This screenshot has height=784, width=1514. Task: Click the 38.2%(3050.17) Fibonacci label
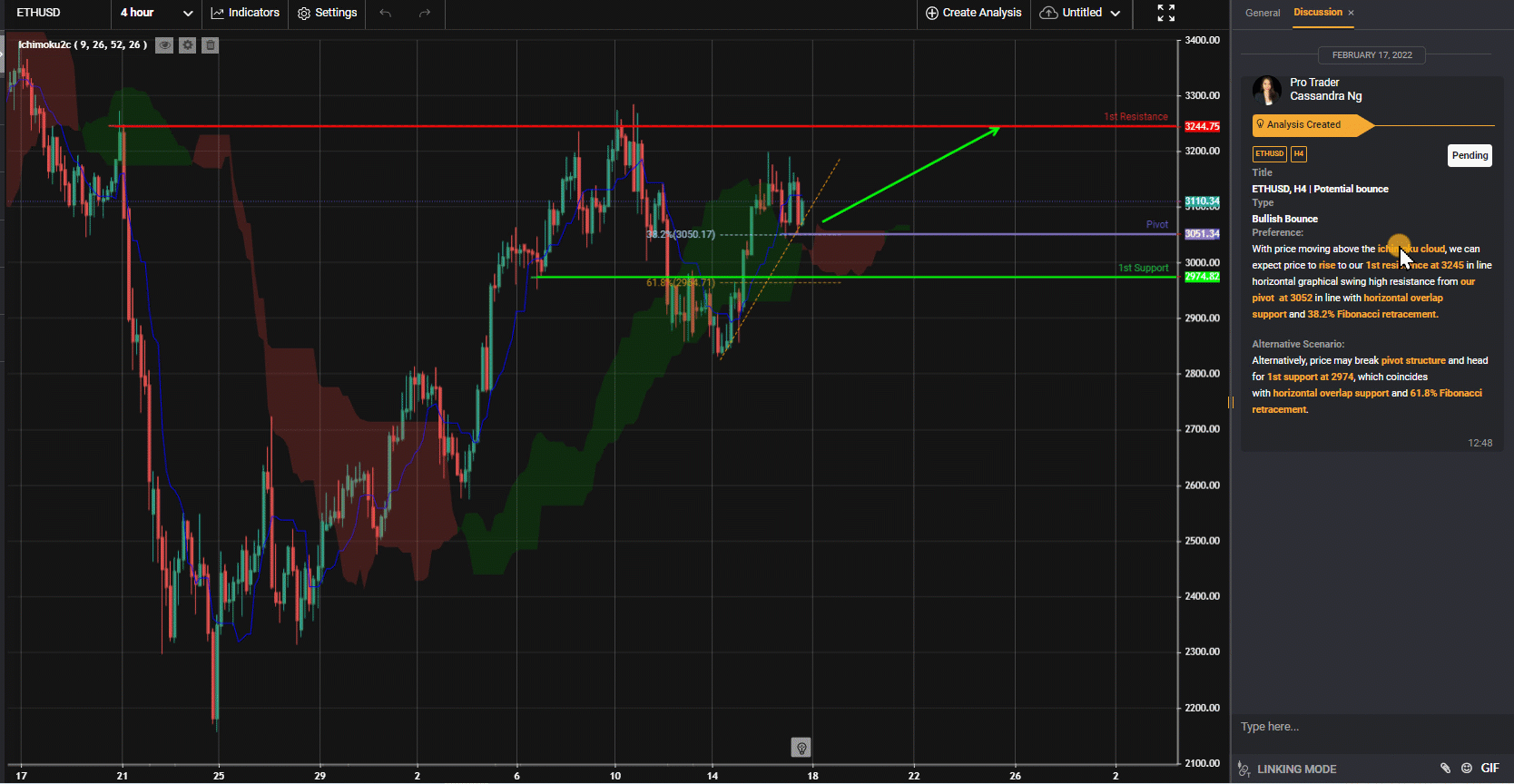[x=681, y=234]
